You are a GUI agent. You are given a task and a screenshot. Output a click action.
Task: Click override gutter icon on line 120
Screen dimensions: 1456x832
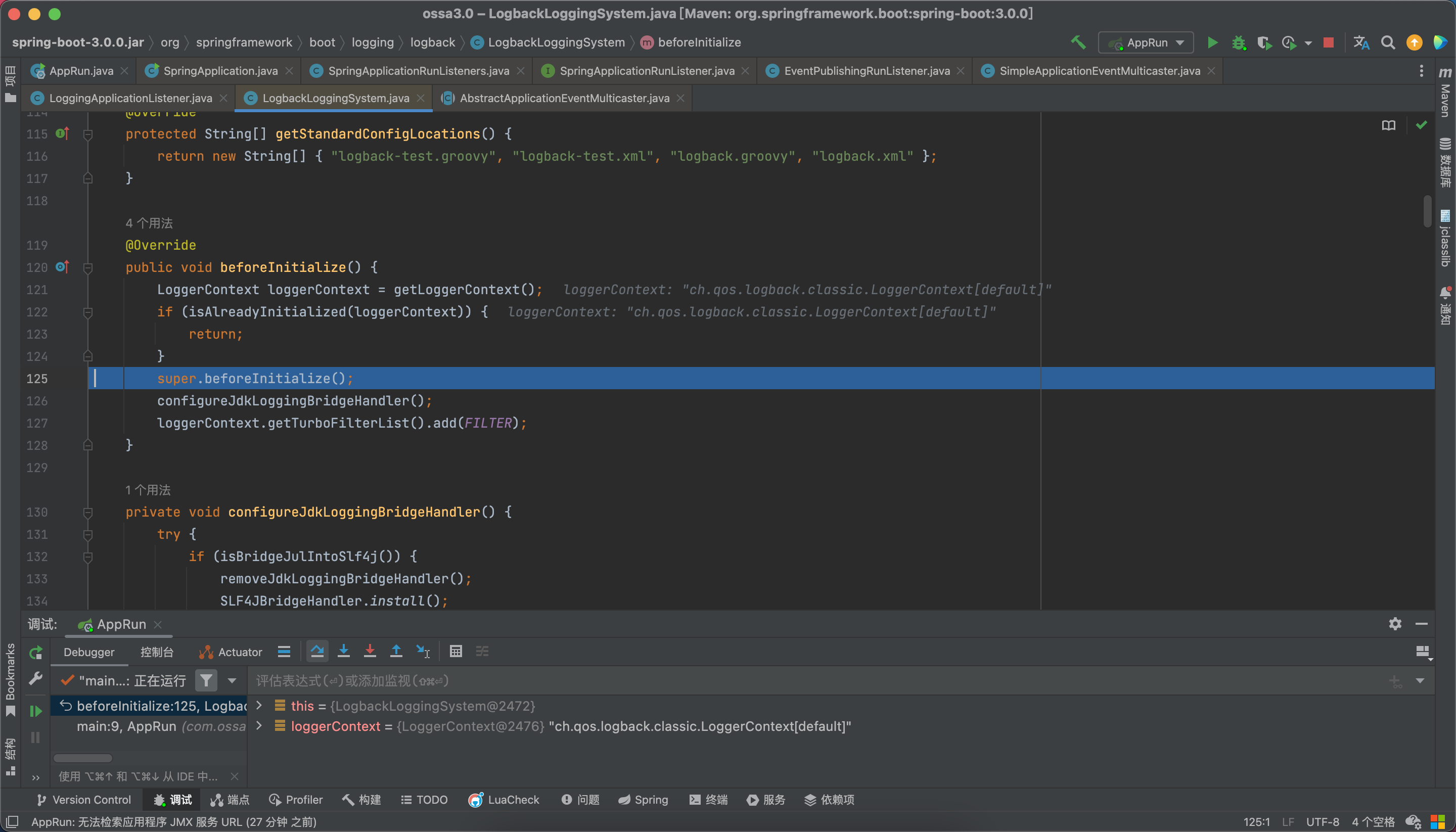click(x=62, y=267)
